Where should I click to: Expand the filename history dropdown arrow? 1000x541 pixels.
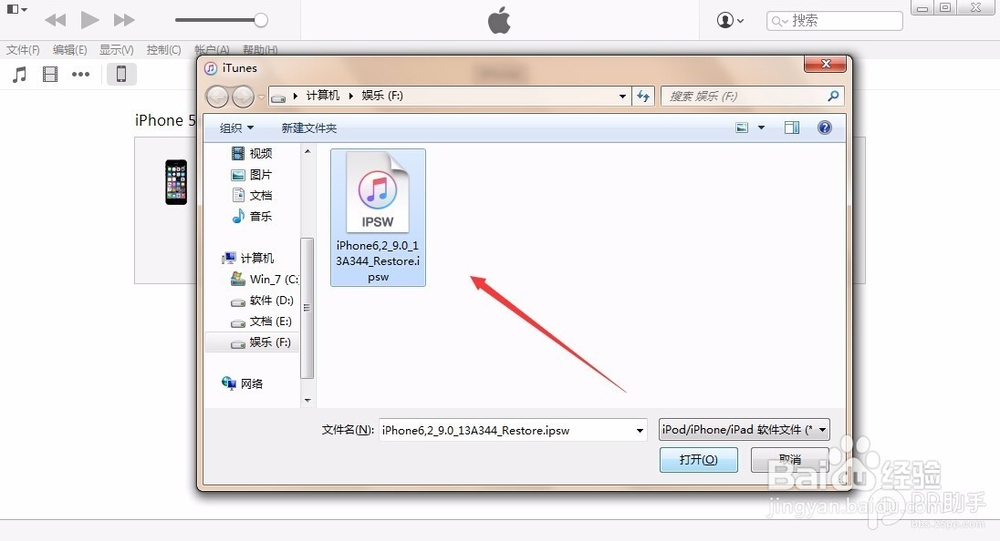coord(640,431)
